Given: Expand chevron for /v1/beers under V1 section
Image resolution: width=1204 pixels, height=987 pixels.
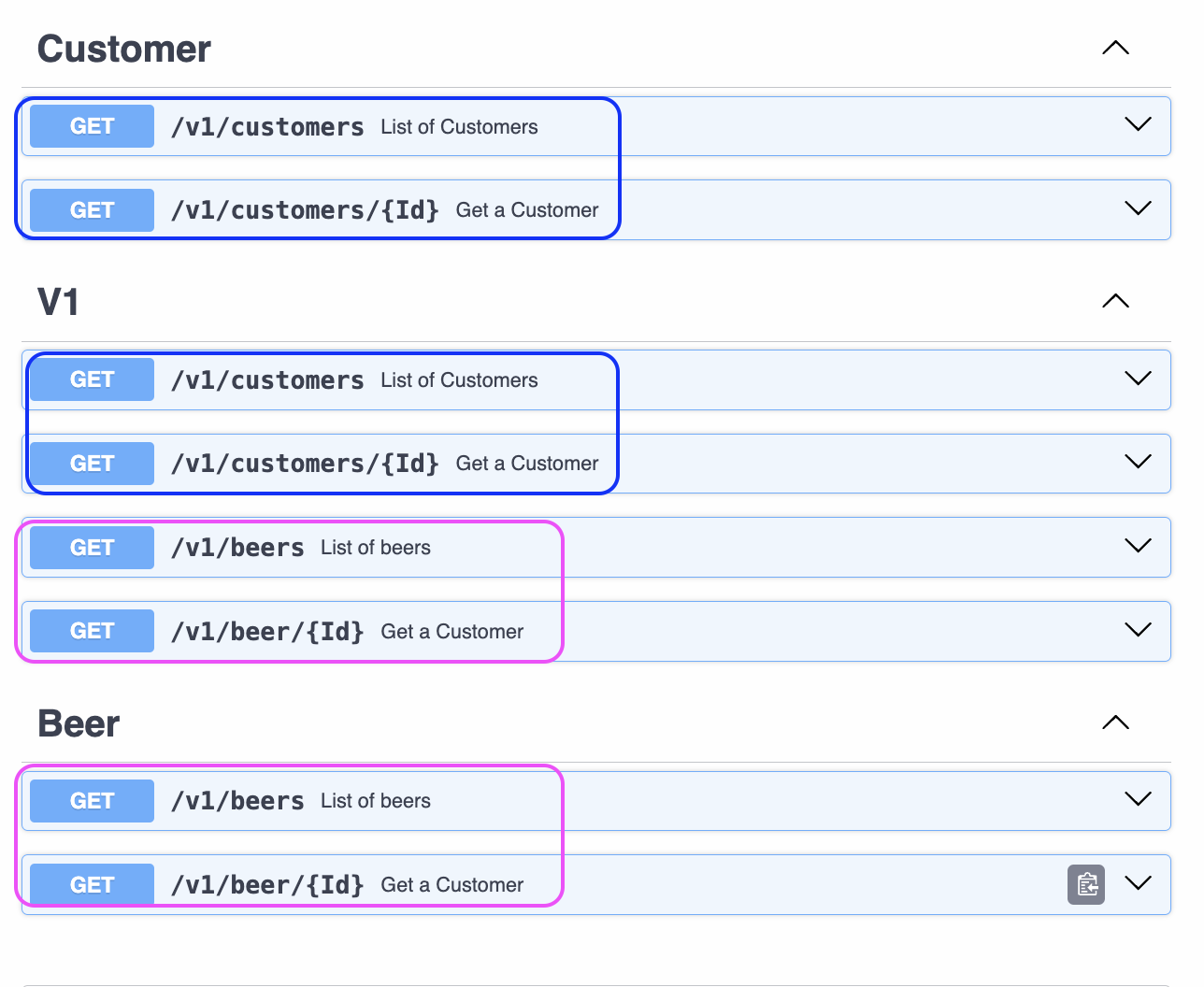Looking at the screenshot, I should pos(1138,546).
